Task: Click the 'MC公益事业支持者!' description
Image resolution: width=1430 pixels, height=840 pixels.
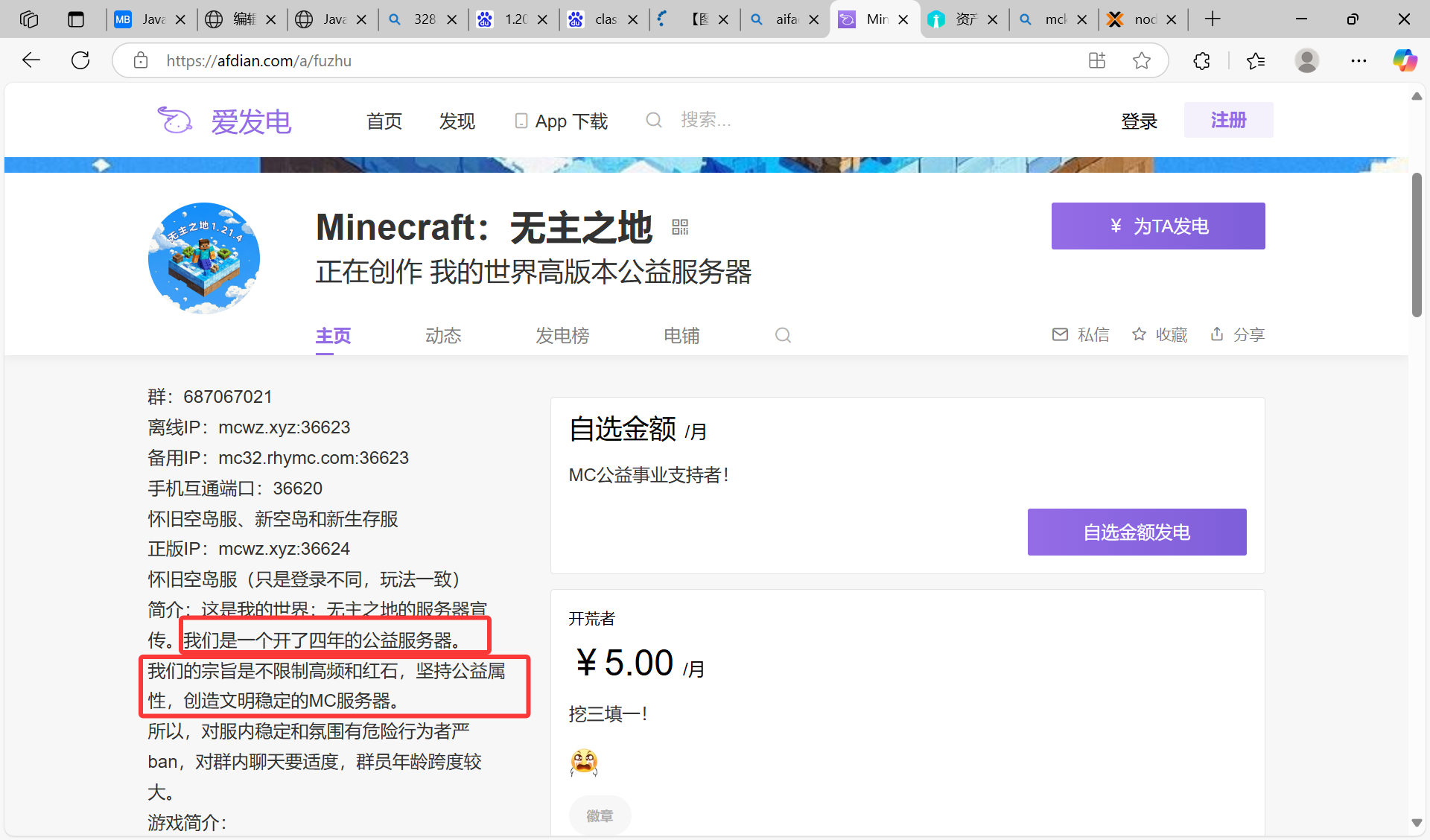Action: 649,475
